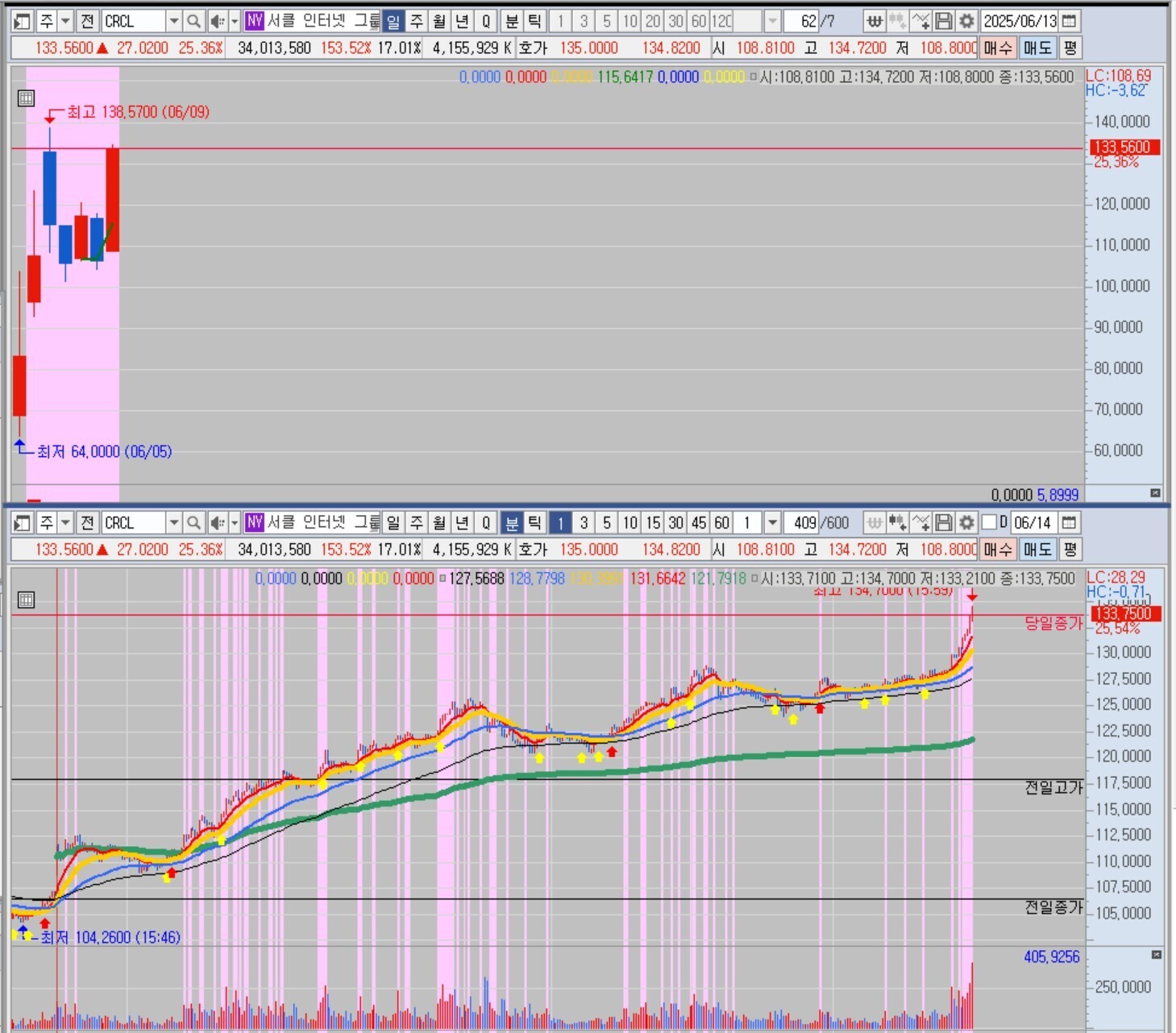Click the candle count field showing 409
Image resolution: width=1176 pixels, height=1033 pixels.
pyautogui.click(x=801, y=523)
